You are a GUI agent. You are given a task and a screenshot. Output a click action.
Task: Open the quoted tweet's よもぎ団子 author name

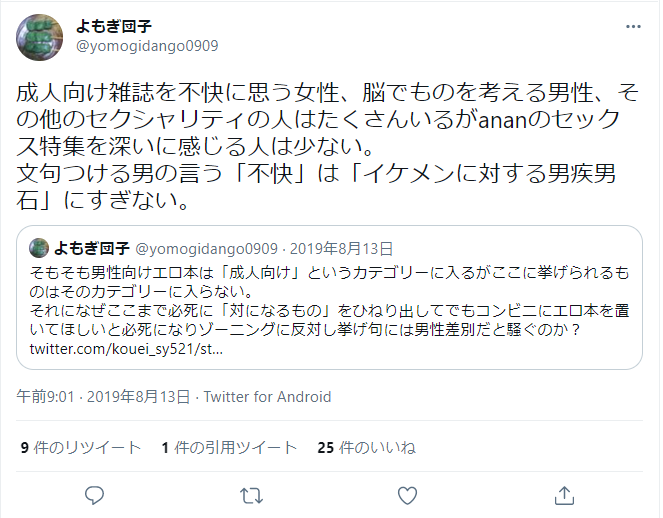pos(92,248)
